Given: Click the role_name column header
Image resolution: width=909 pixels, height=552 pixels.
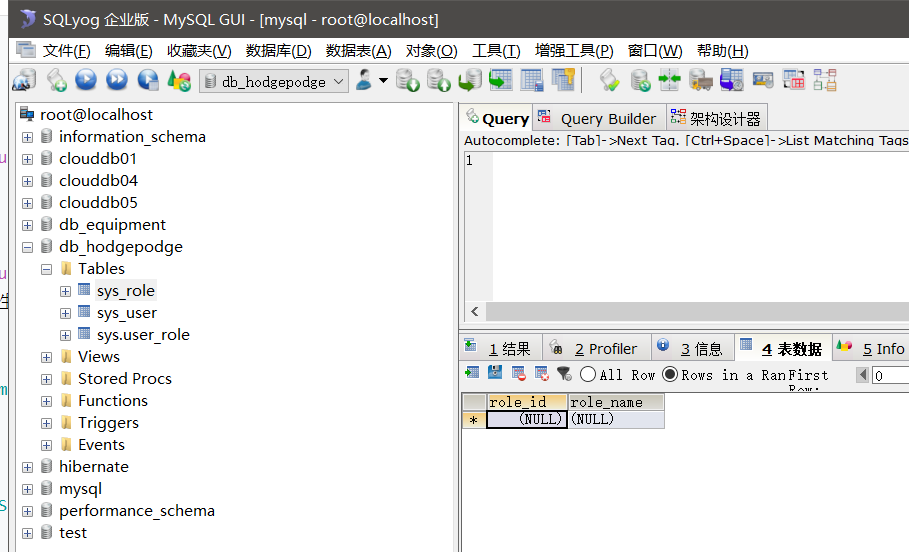Looking at the screenshot, I should 616,402.
